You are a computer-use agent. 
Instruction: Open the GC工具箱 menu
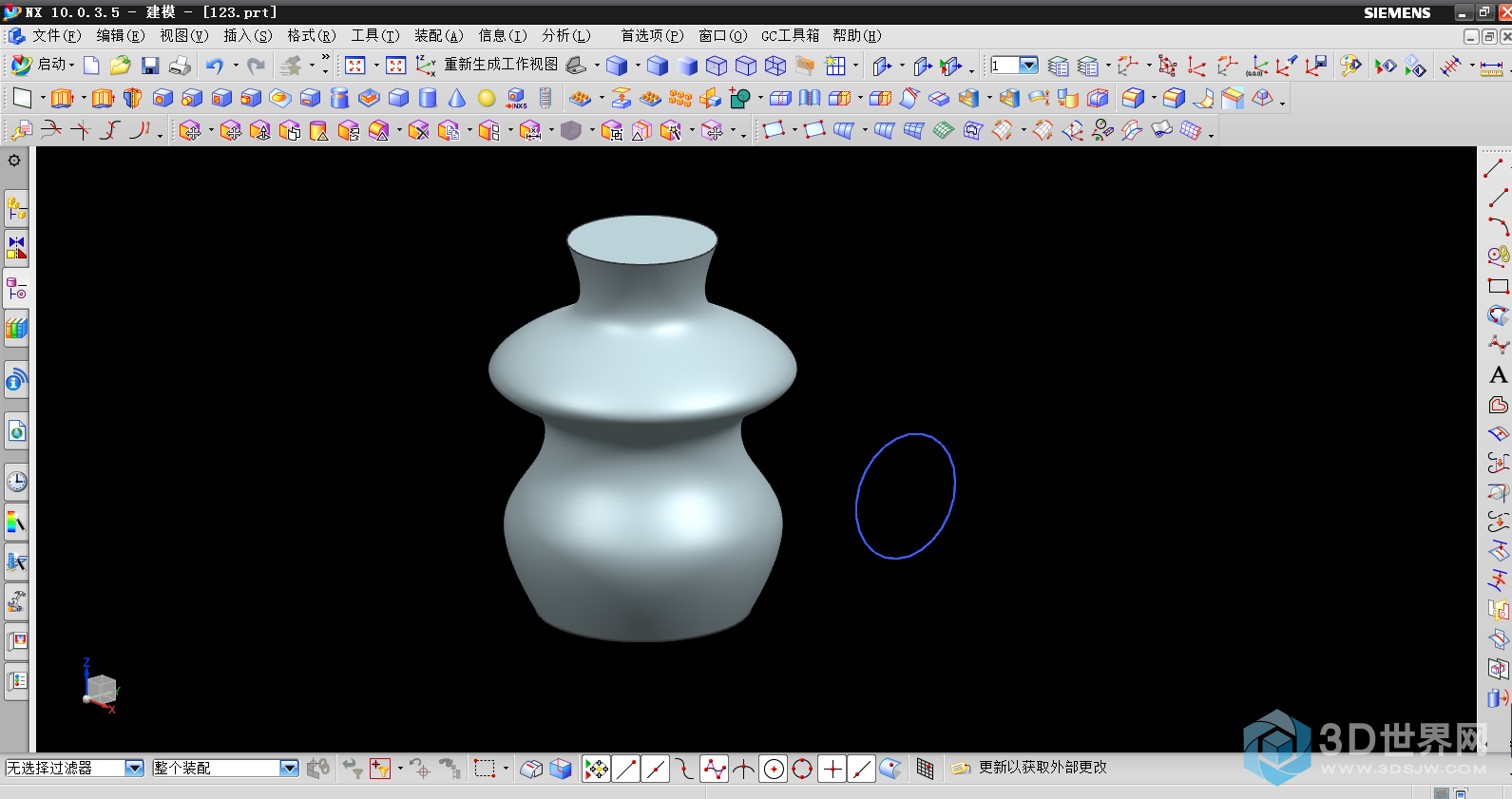[790, 35]
